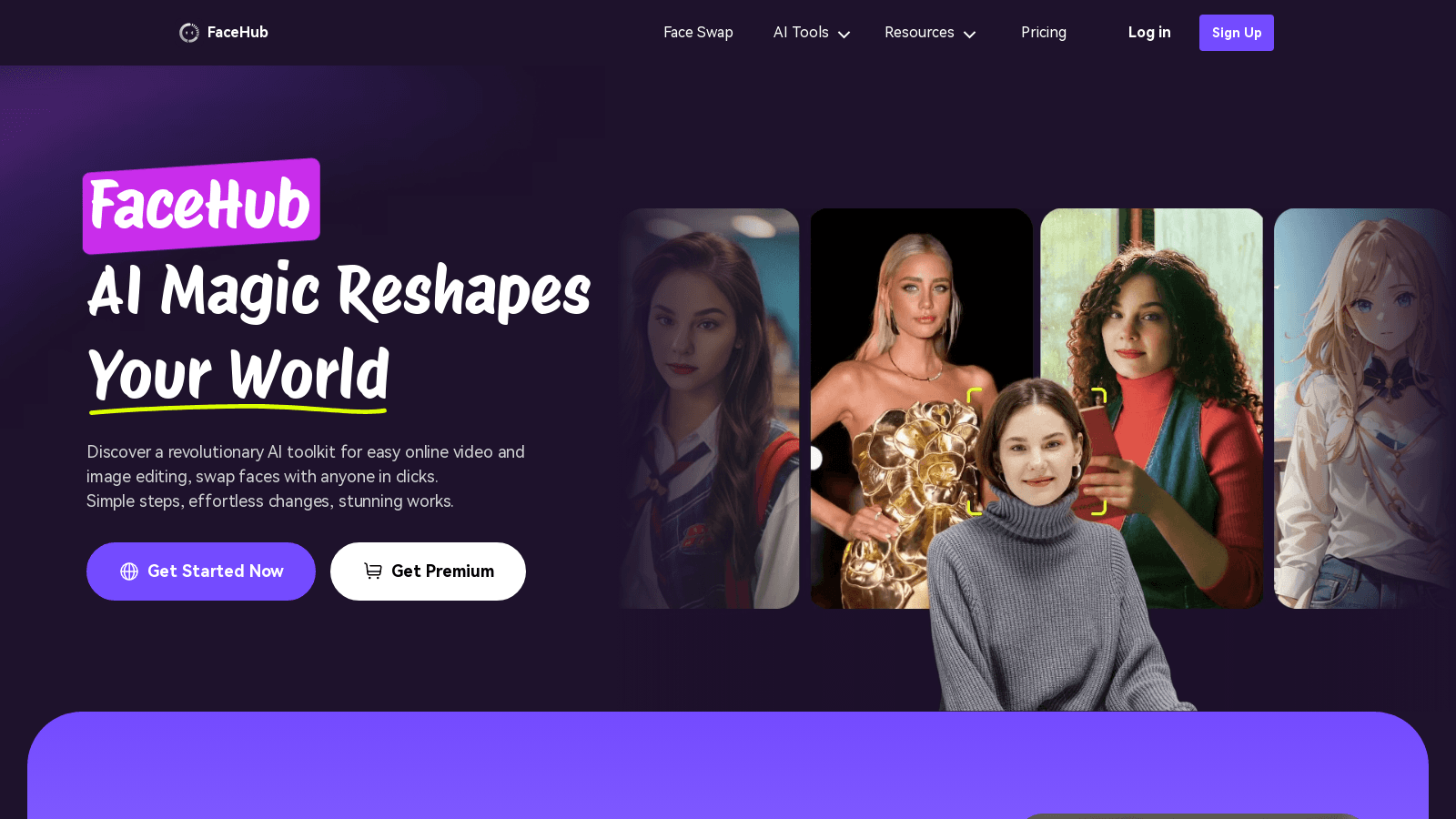Open the Face Swap menu item
Image resolution: width=1456 pixels, height=819 pixels.
coord(698,33)
